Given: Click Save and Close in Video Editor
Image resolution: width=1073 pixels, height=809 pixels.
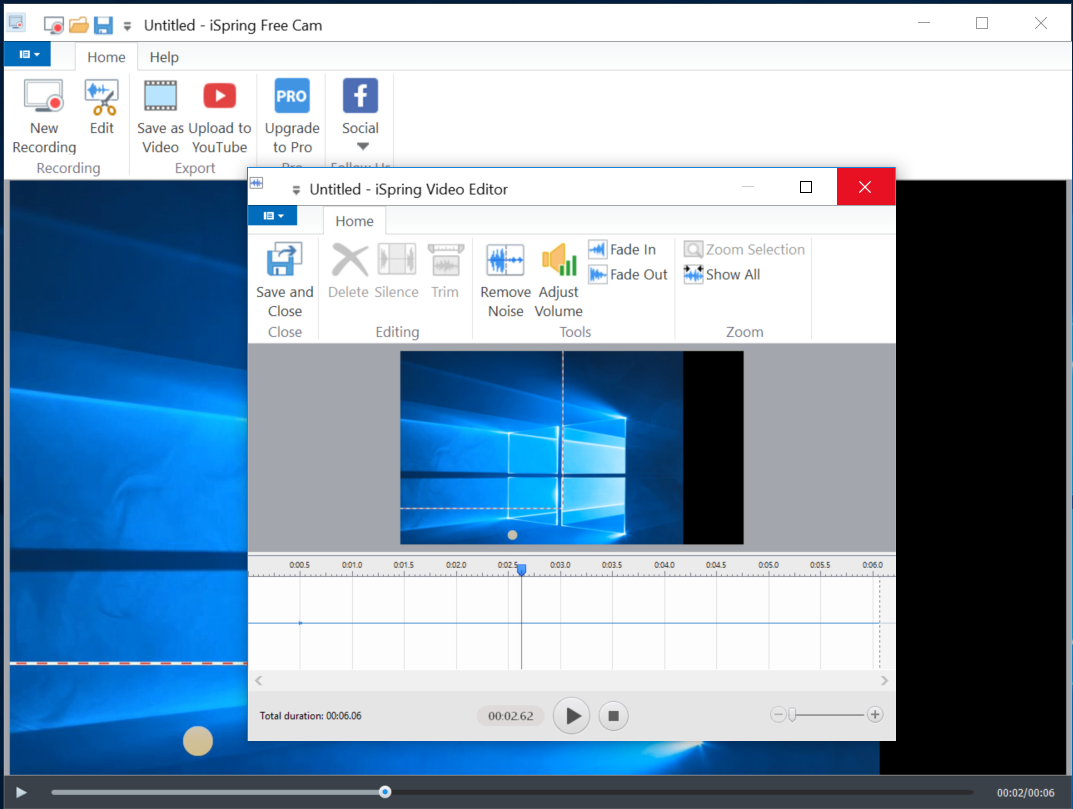Looking at the screenshot, I should (284, 280).
